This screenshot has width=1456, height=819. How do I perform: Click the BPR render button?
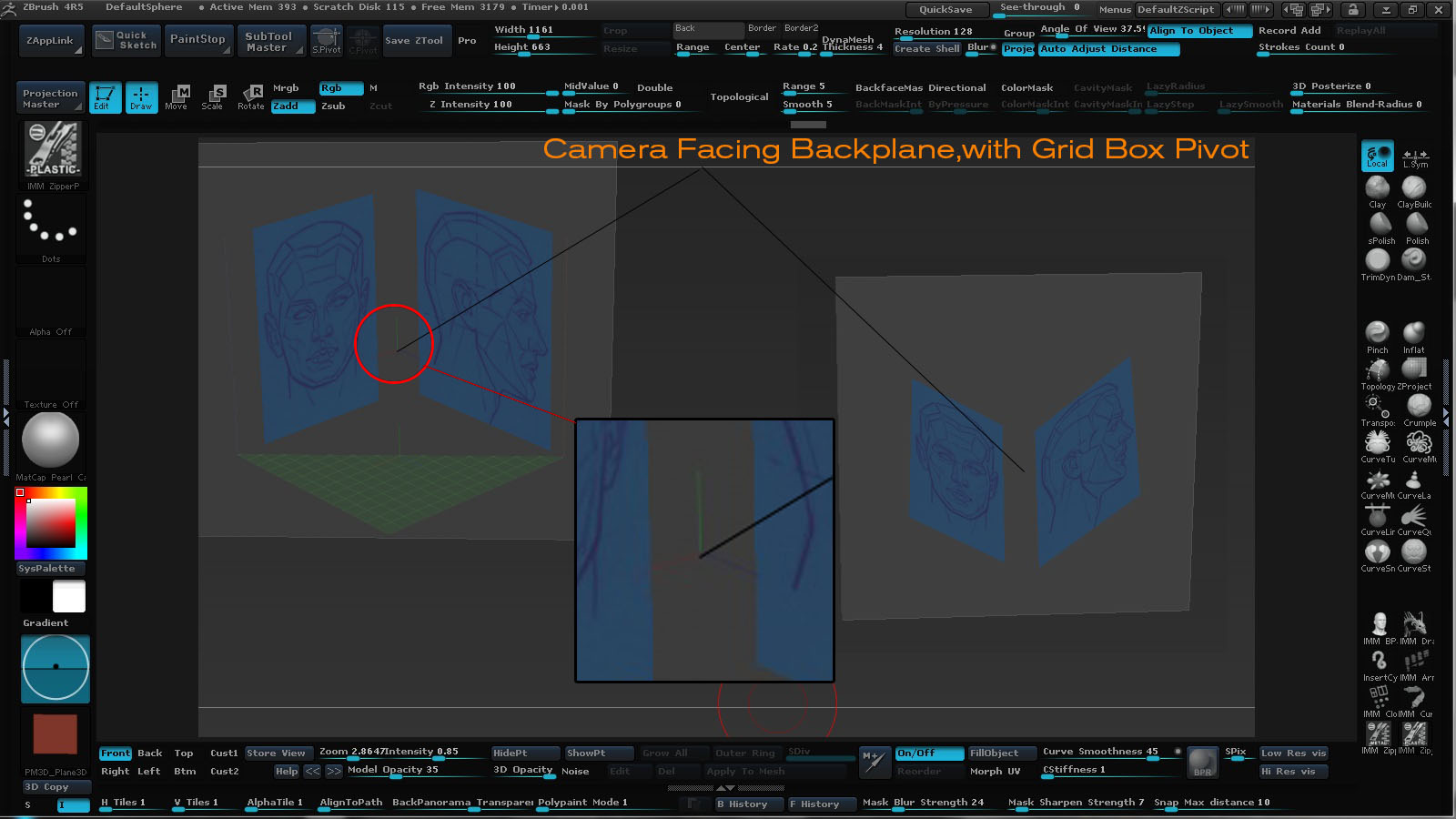(1202, 763)
